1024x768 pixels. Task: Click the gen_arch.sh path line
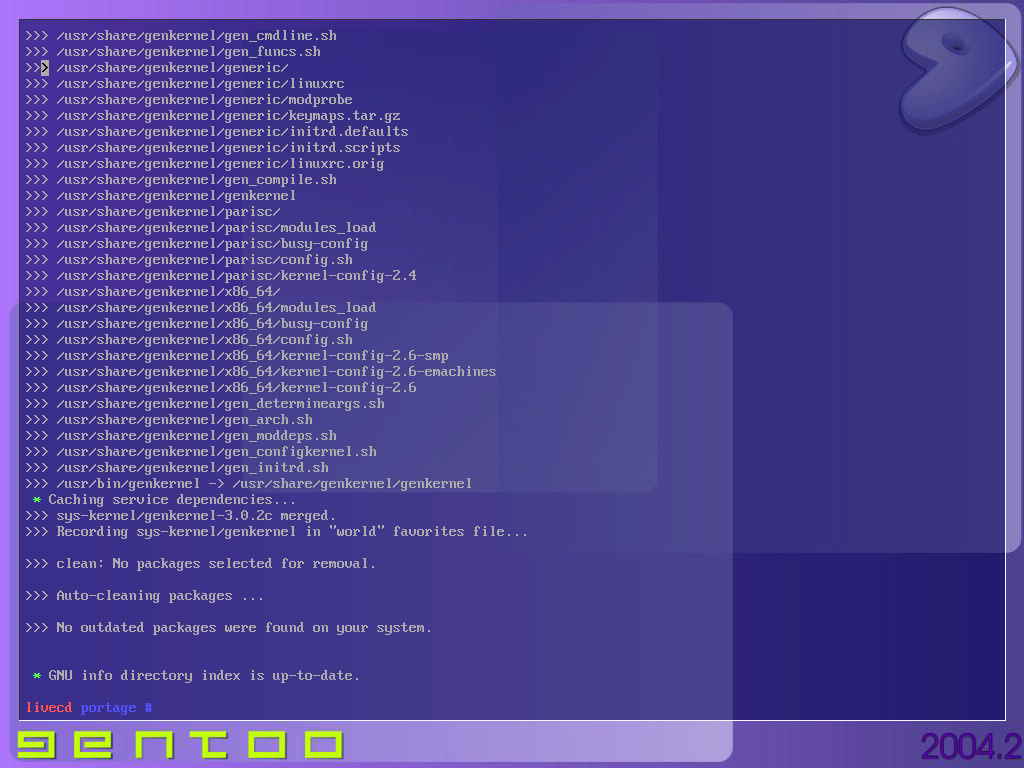[169, 419]
